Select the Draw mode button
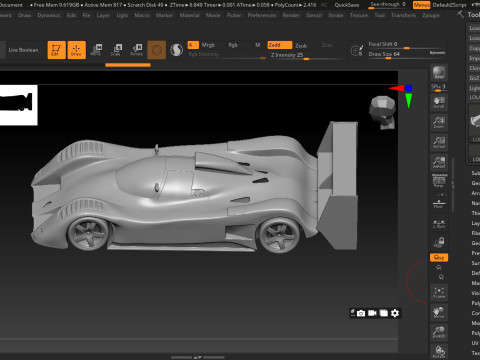This screenshot has width=480, height=360. click(x=76, y=50)
